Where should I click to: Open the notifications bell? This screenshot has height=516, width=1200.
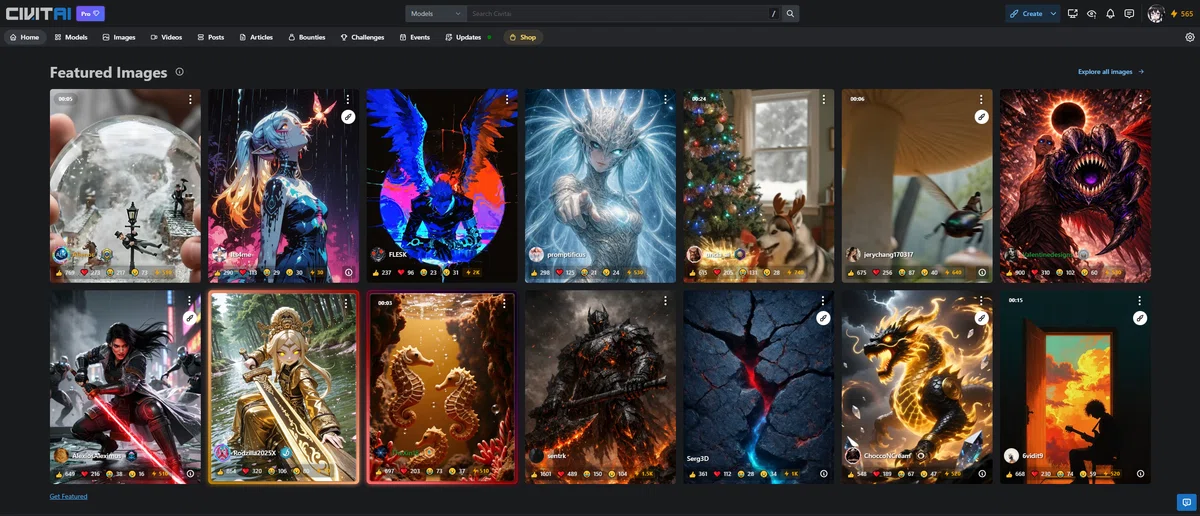click(x=1110, y=14)
